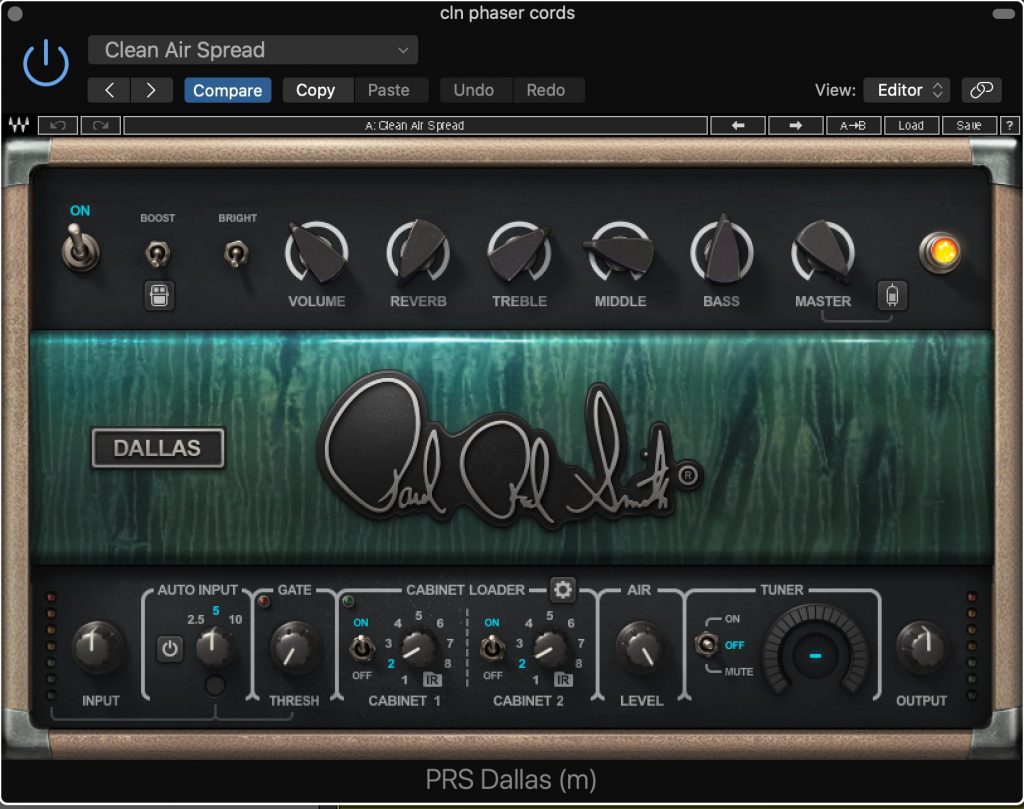This screenshot has width=1024, height=809.
Task: Click the Redo button
Action: tap(547, 90)
